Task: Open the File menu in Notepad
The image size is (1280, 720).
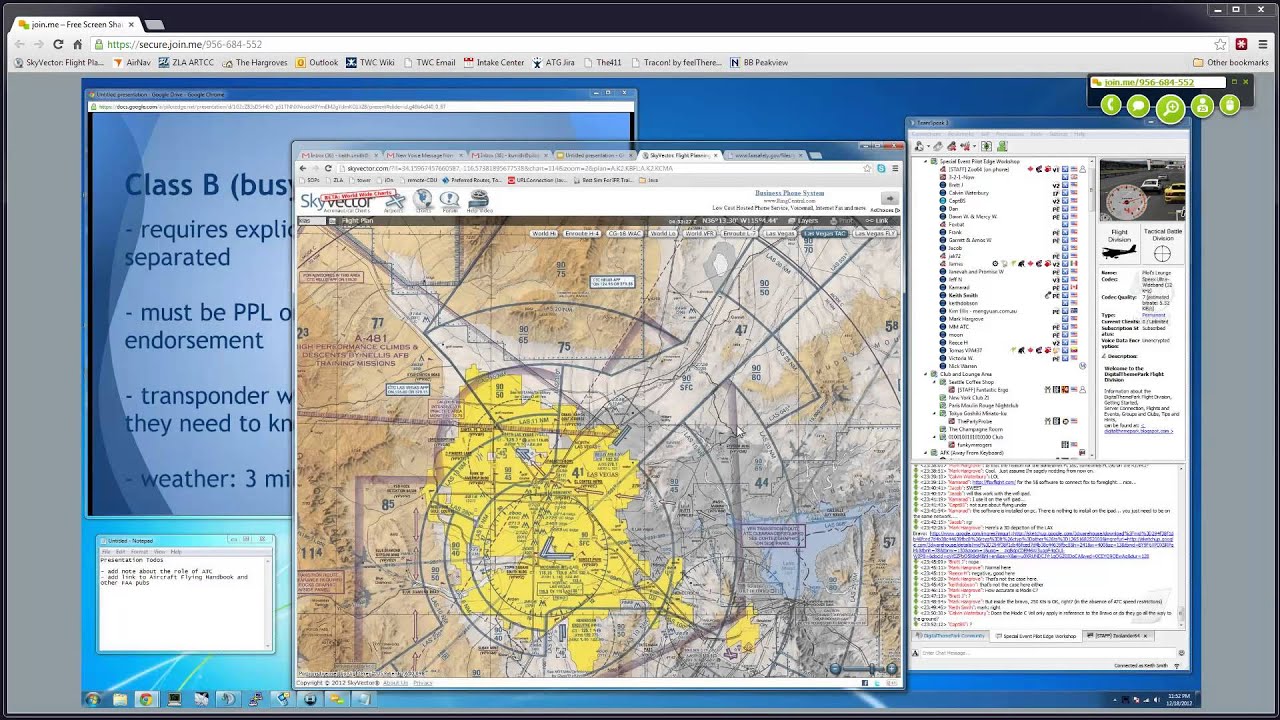Action: pyautogui.click(x=106, y=551)
